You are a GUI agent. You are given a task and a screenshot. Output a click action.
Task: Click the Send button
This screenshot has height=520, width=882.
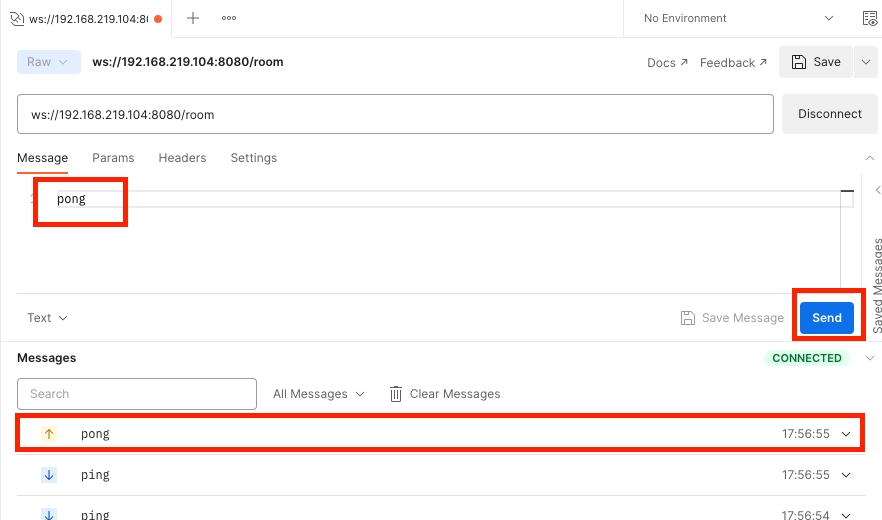827,318
